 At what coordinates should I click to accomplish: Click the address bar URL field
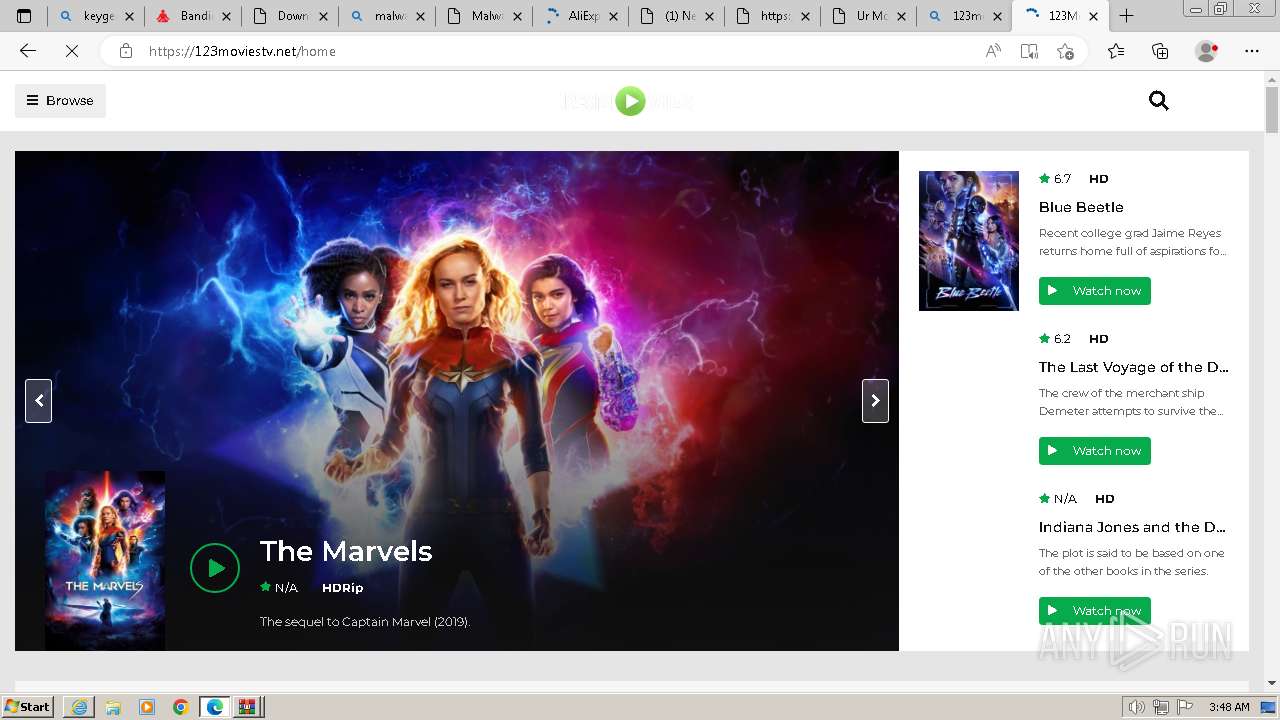tap(560, 51)
